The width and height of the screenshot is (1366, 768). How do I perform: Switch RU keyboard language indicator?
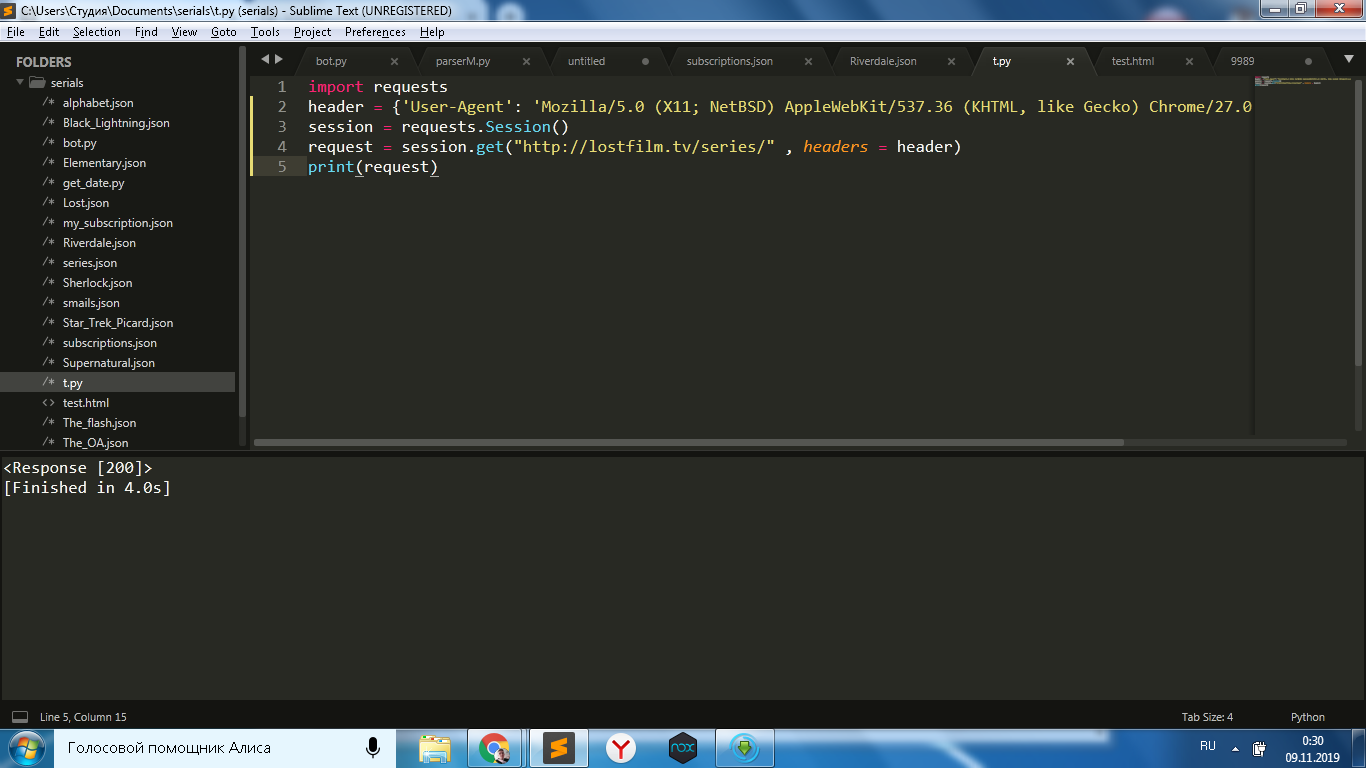[x=1208, y=746]
